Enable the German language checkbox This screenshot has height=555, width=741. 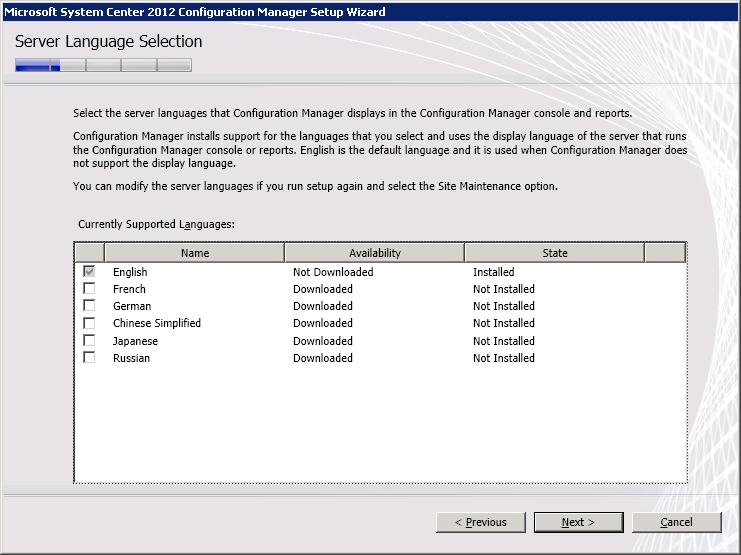[89, 306]
